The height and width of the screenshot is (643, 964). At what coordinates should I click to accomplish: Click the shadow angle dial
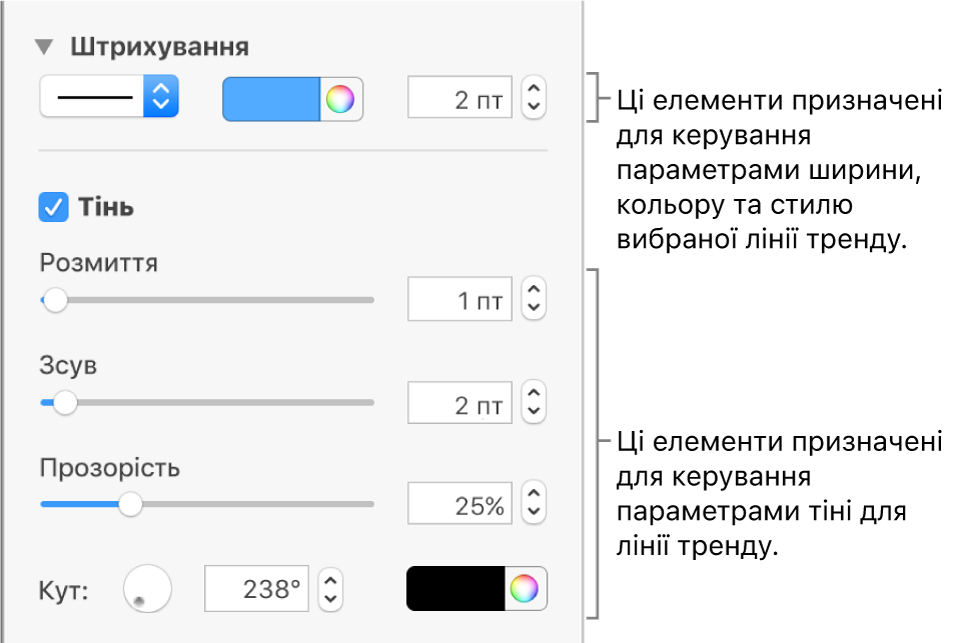point(147,589)
